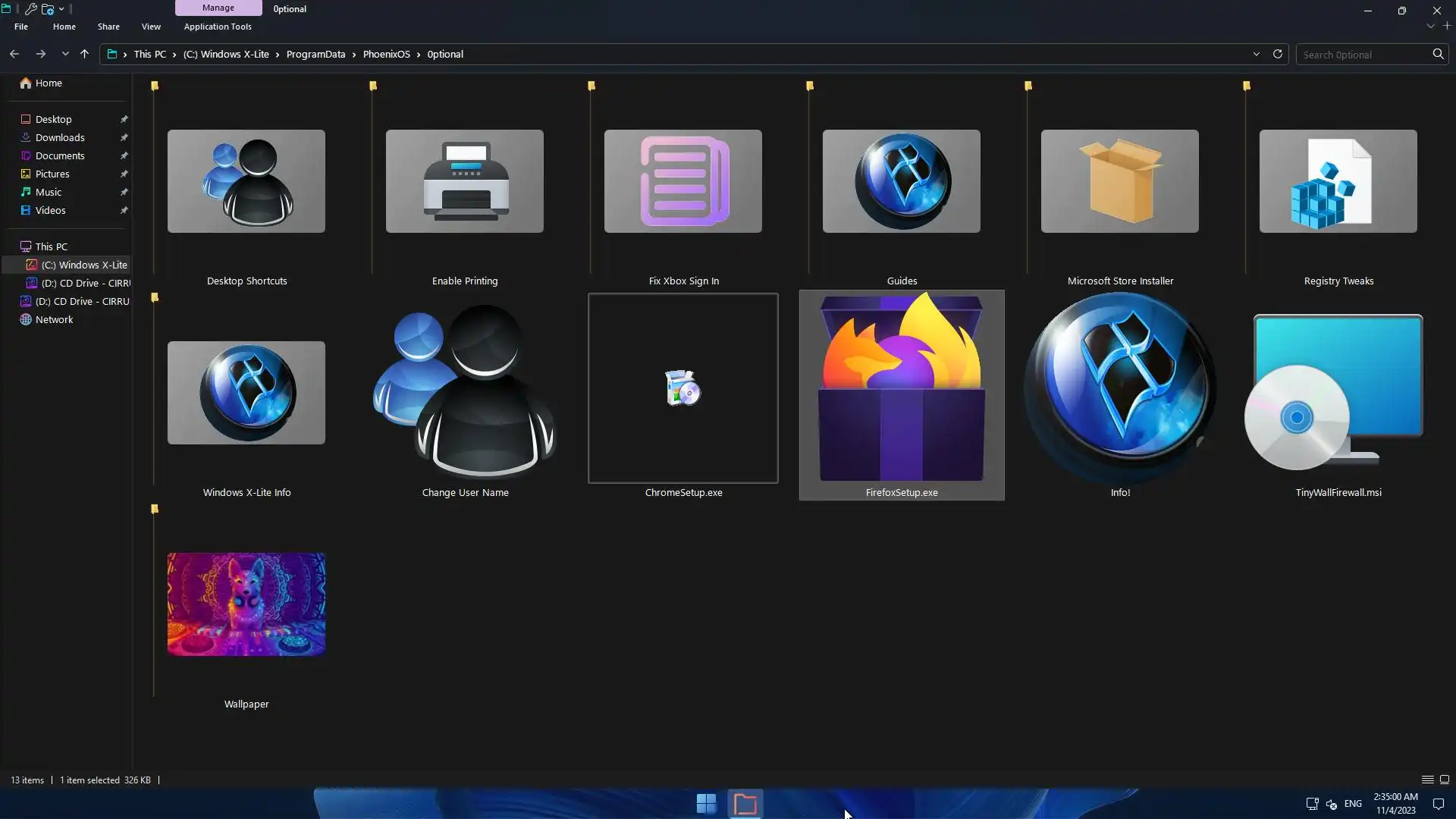Expand the address bar history dropdown
1456x819 pixels.
point(1256,54)
